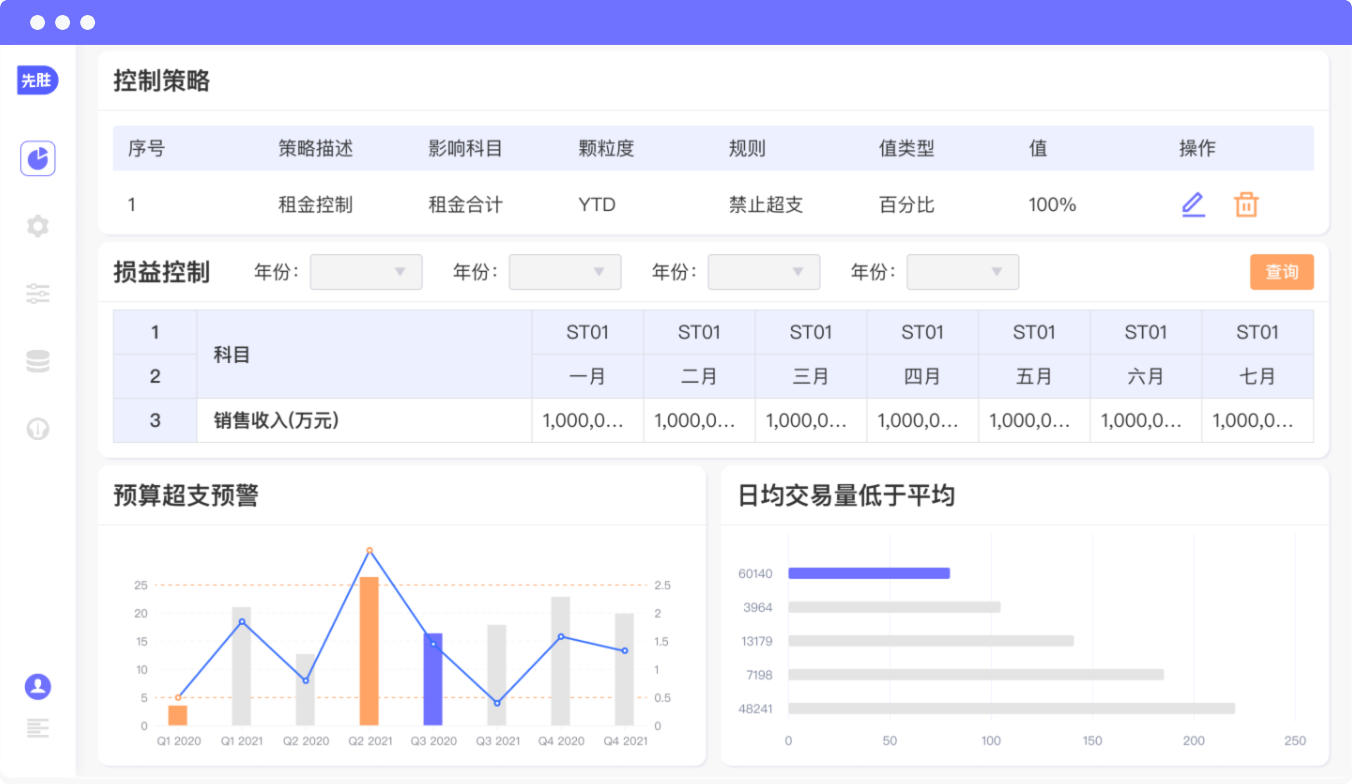The width and height of the screenshot is (1352, 784).
Task: Click the 一月 column header cell
Action: [587, 377]
